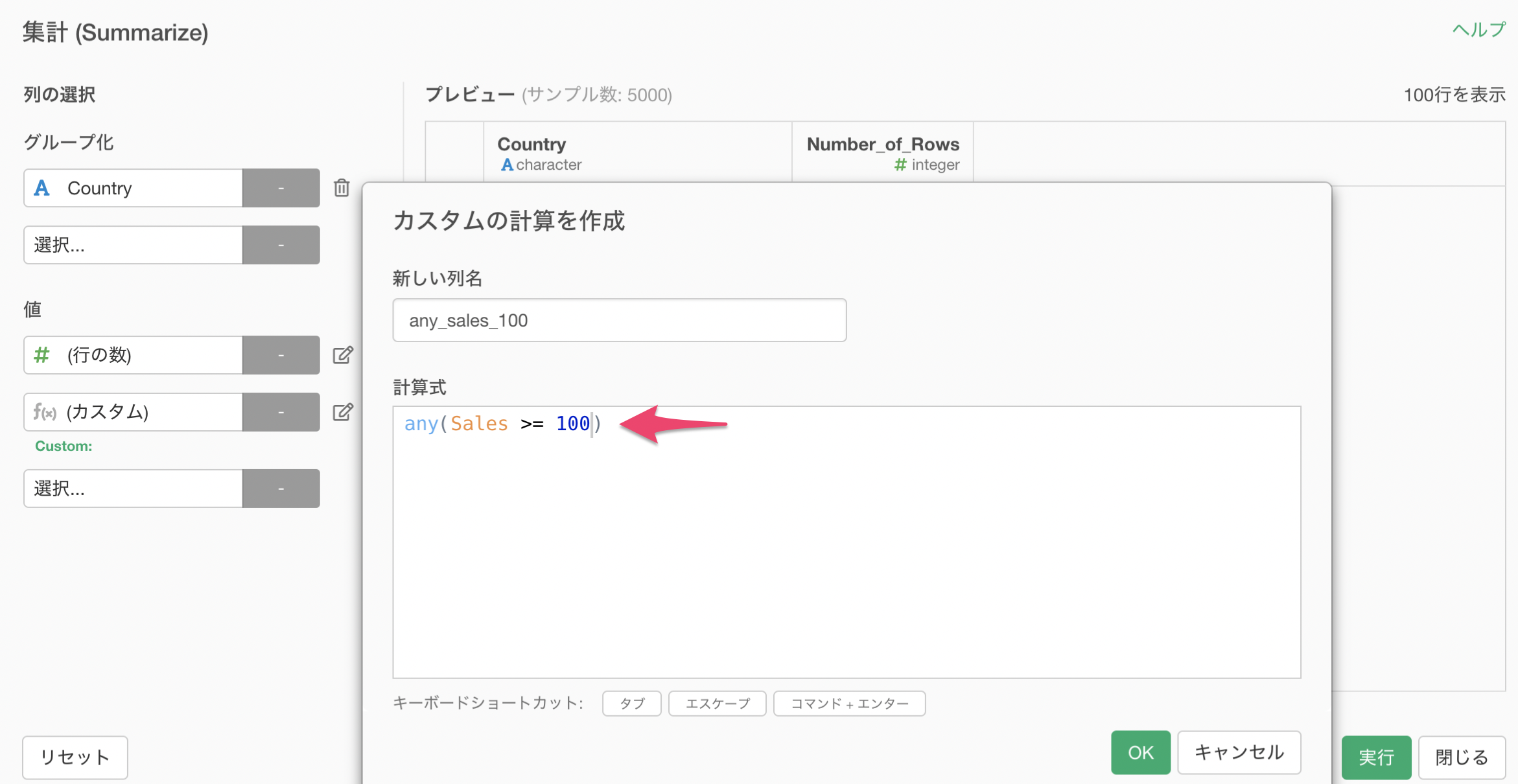Click the 100 value in the formula
The height and width of the screenshot is (784, 1518).
click(x=573, y=424)
